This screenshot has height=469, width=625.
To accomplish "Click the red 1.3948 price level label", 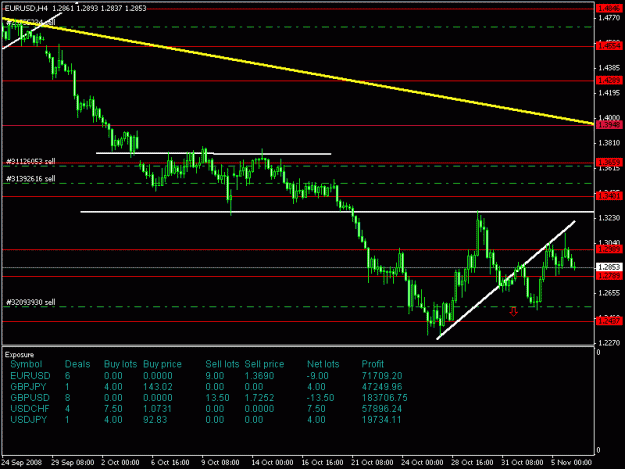I will [x=609, y=125].
